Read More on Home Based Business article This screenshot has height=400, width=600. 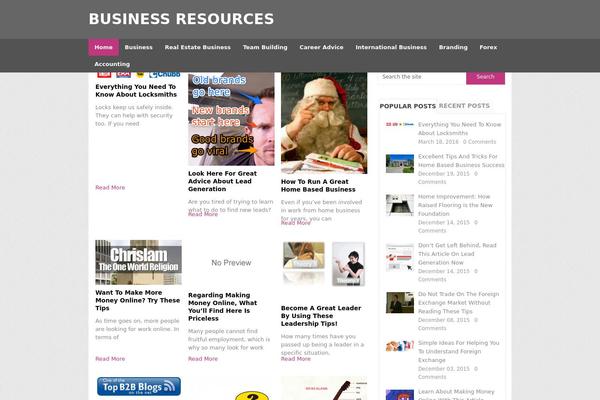(295, 223)
